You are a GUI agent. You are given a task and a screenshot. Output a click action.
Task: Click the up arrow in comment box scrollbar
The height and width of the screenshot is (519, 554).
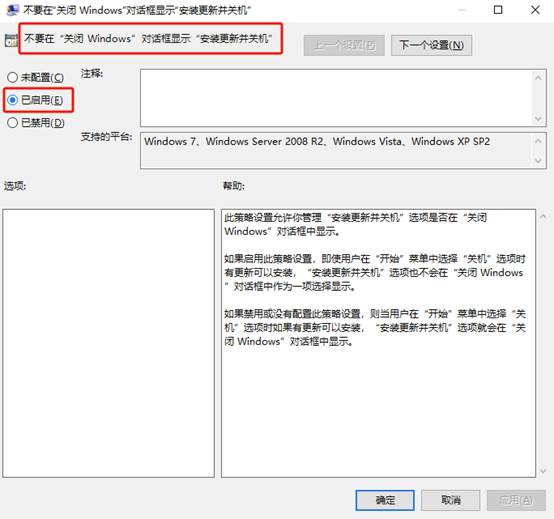[538, 78]
